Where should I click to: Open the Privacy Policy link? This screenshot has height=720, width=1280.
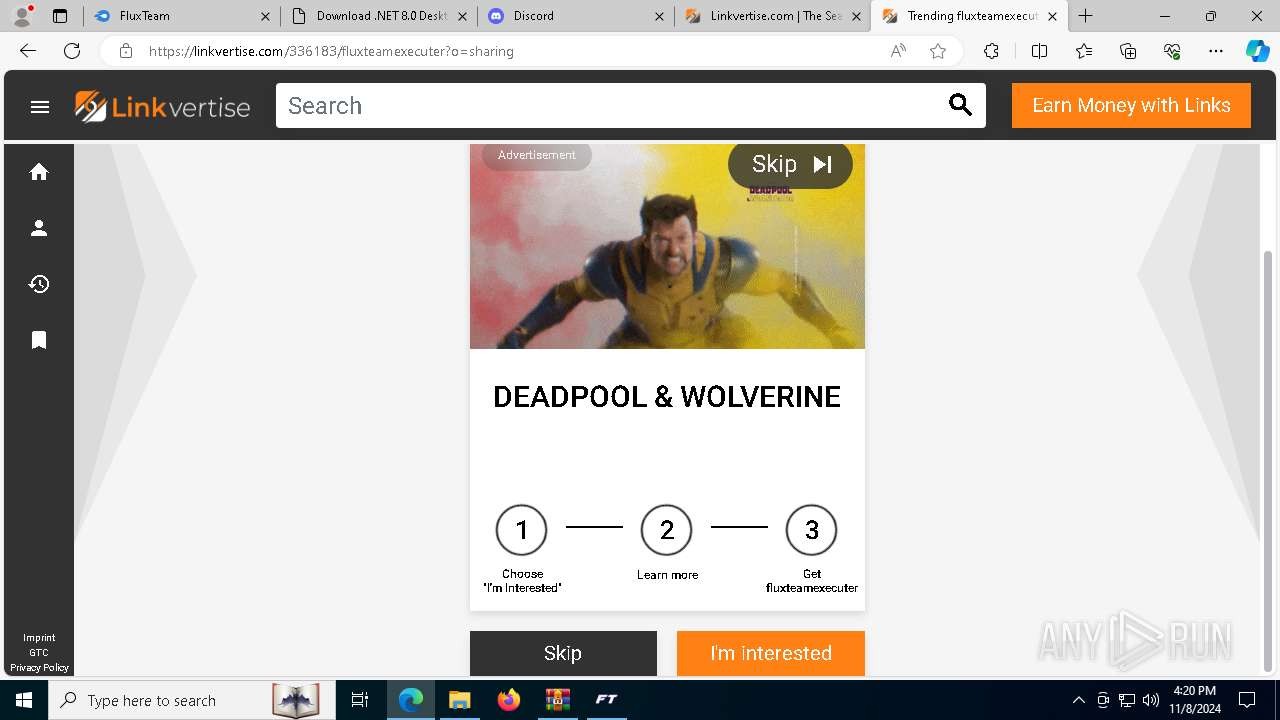pyautogui.click(x=39, y=667)
